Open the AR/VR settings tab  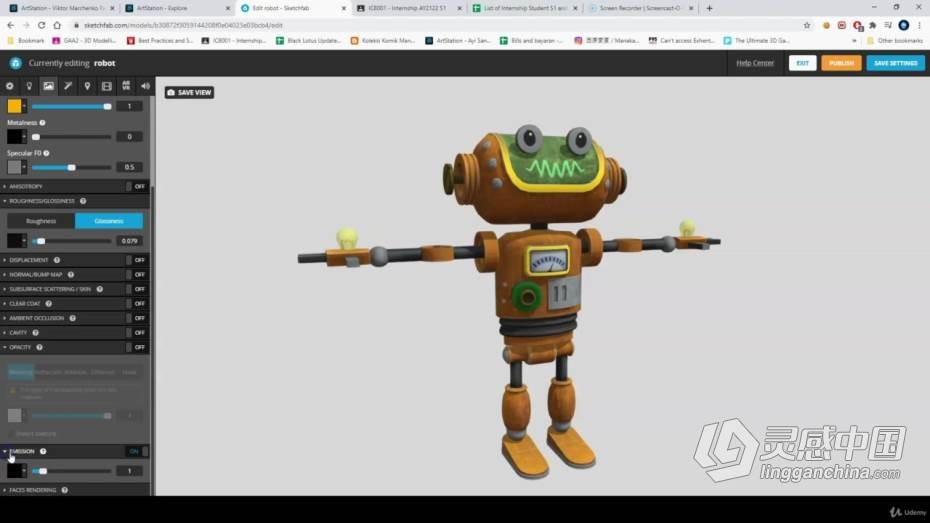tap(126, 86)
